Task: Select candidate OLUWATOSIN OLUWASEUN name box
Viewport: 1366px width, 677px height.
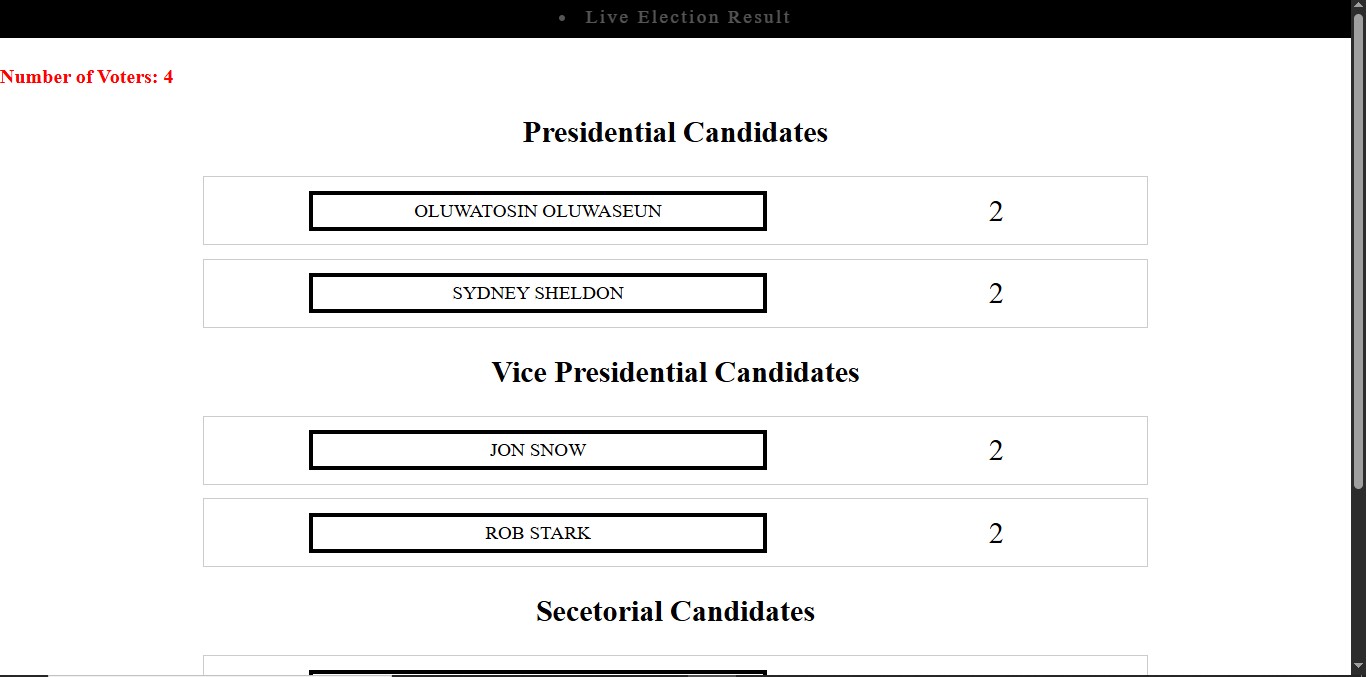Action: click(x=538, y=211)
